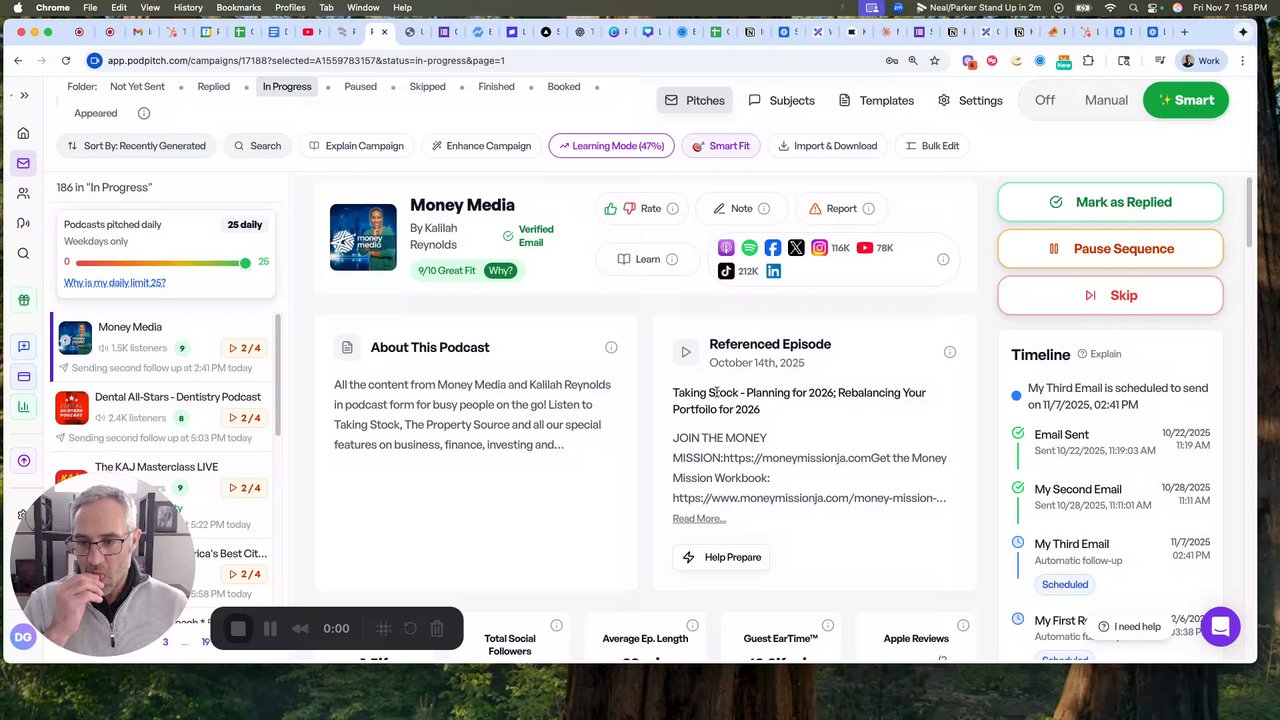Expand the Timeline Explain option

[x=1099, y=354]
